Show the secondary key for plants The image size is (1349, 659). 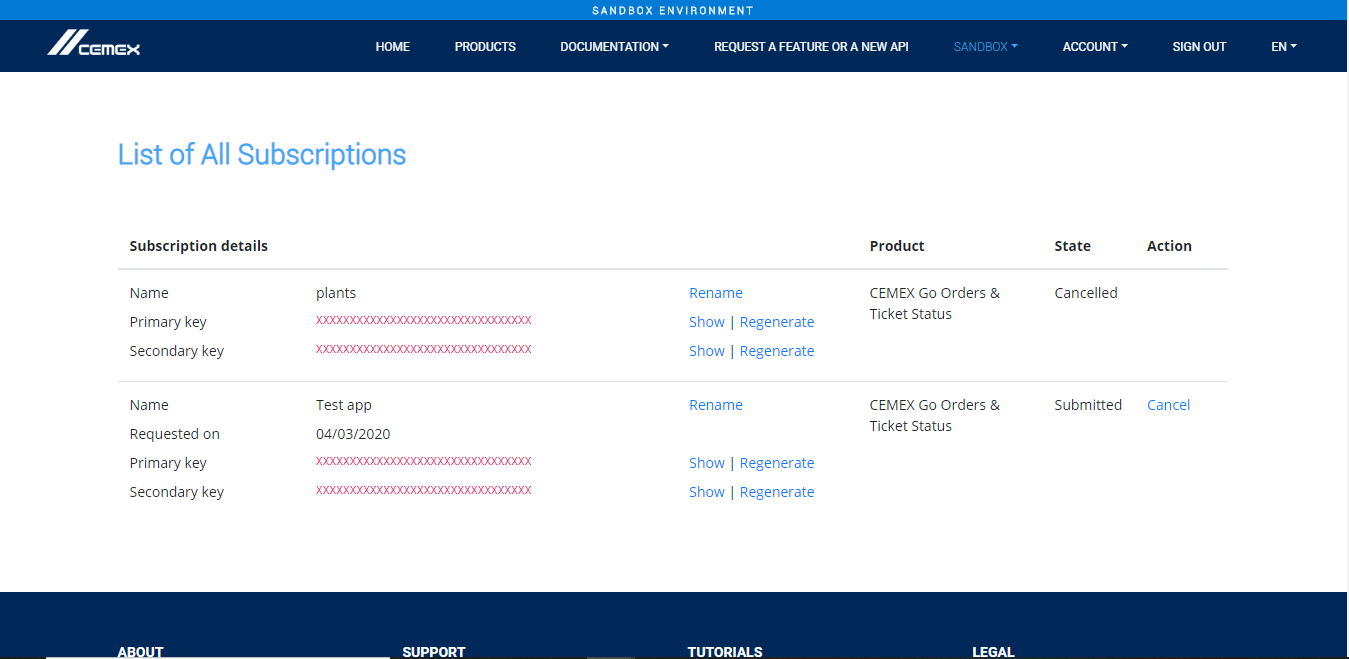pyautogui.click(x=706, y=351)
